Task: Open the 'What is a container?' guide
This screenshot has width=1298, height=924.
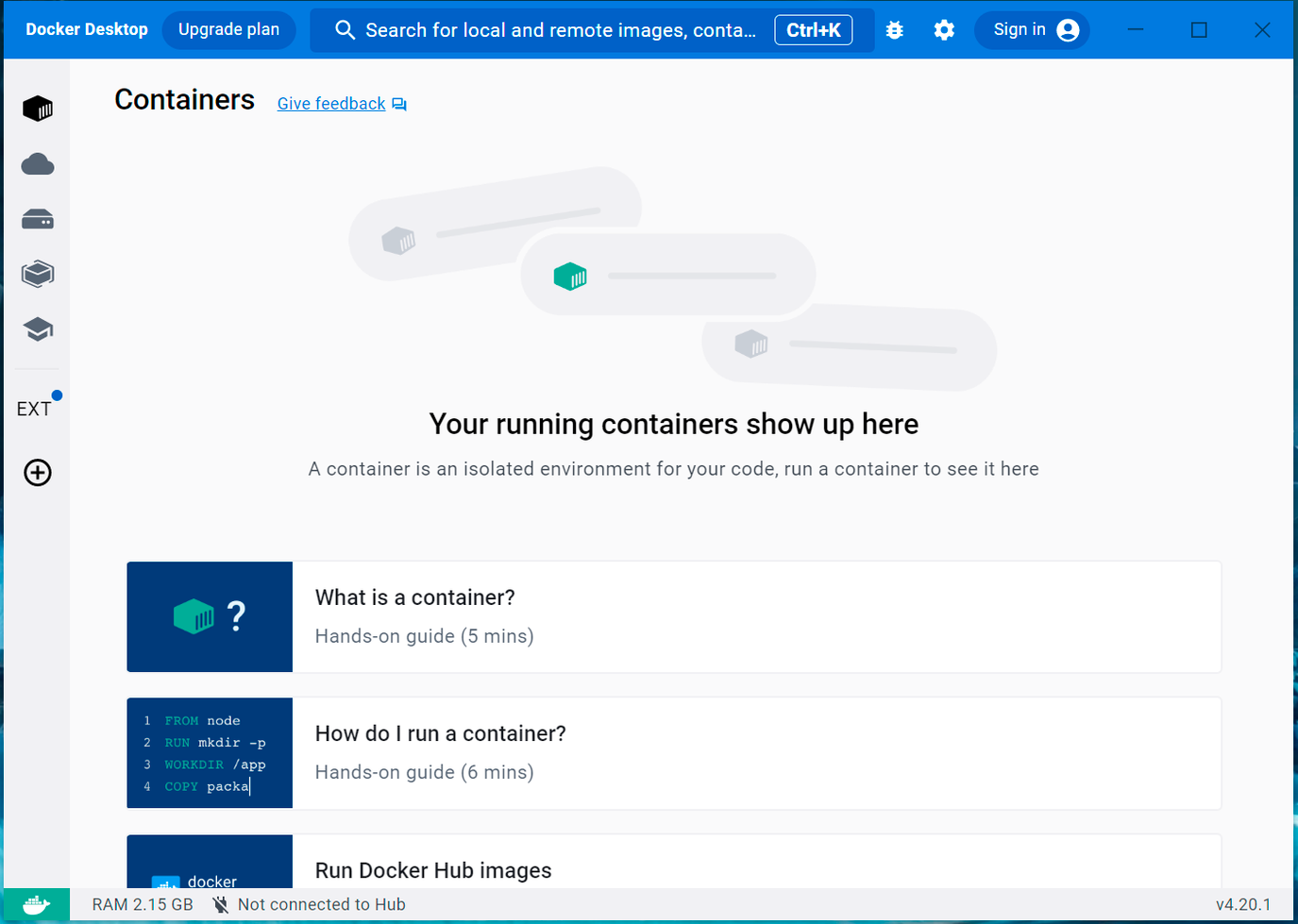Action: 674,617
